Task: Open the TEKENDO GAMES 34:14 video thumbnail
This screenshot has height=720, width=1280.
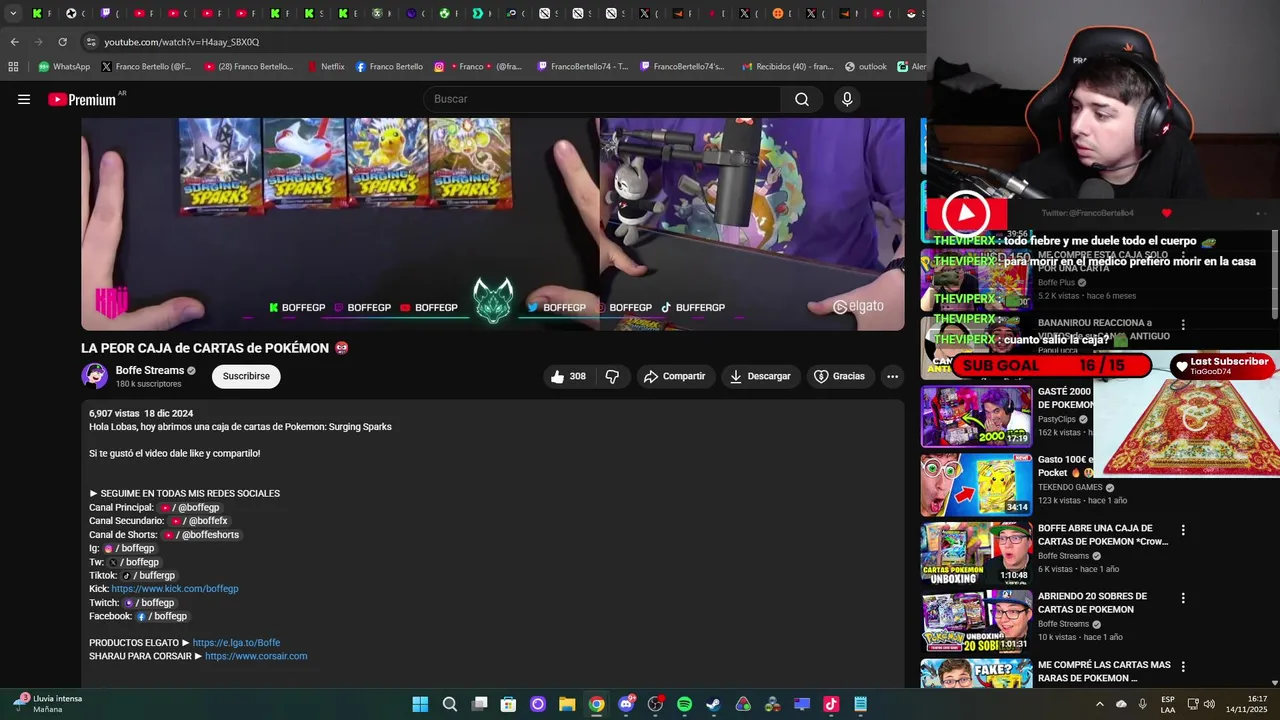Action: click(x=976, y=485)
